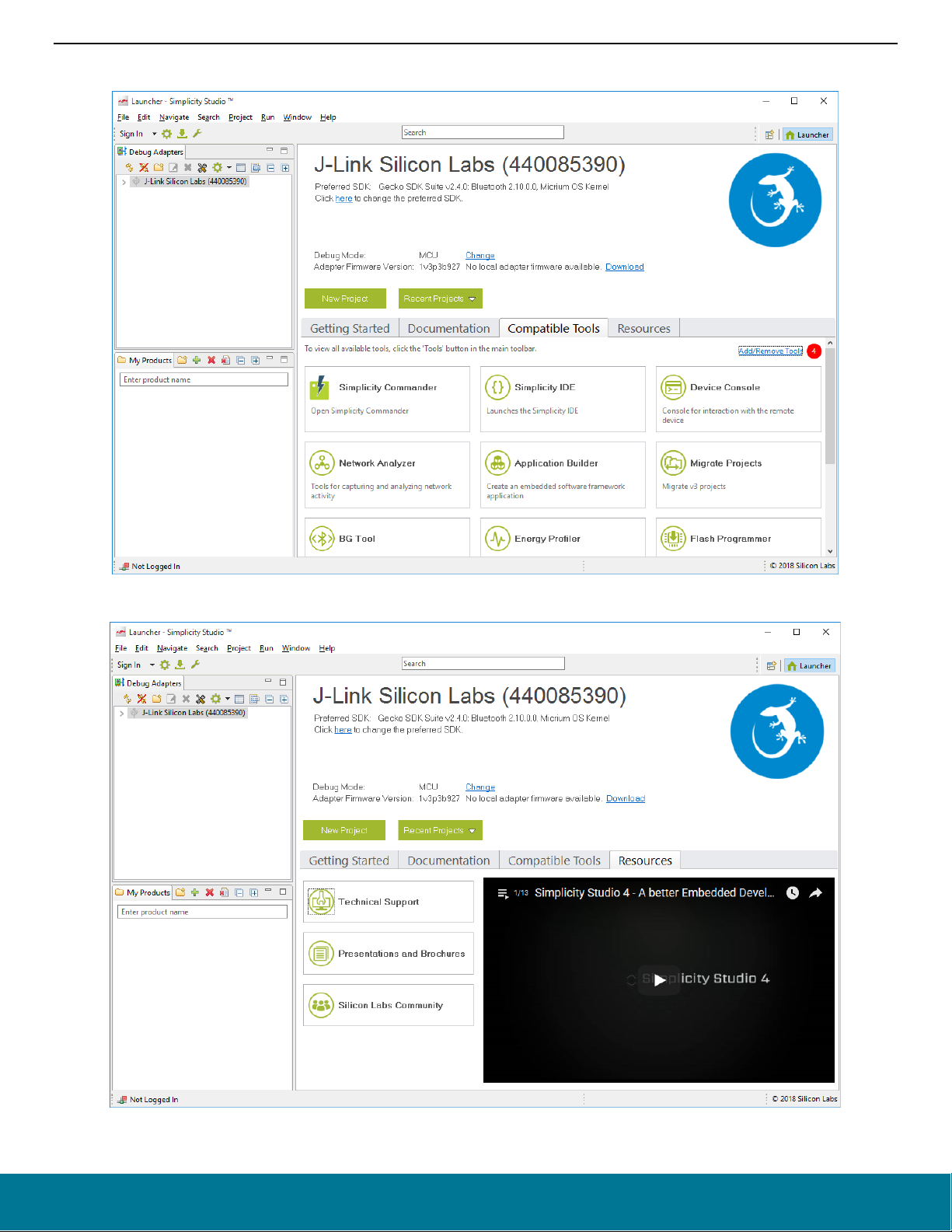
Task: Click the wrench Tools icon in the tool tiles window
Action: coord(197,134)
